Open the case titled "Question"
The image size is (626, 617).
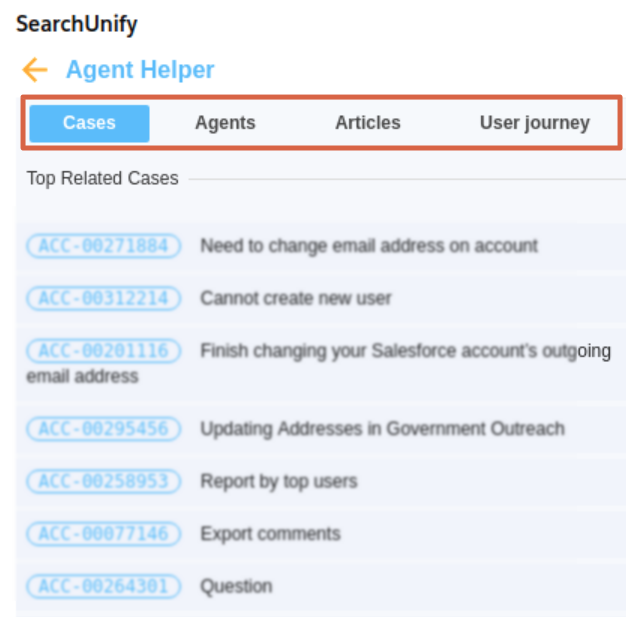pos(236,586)
